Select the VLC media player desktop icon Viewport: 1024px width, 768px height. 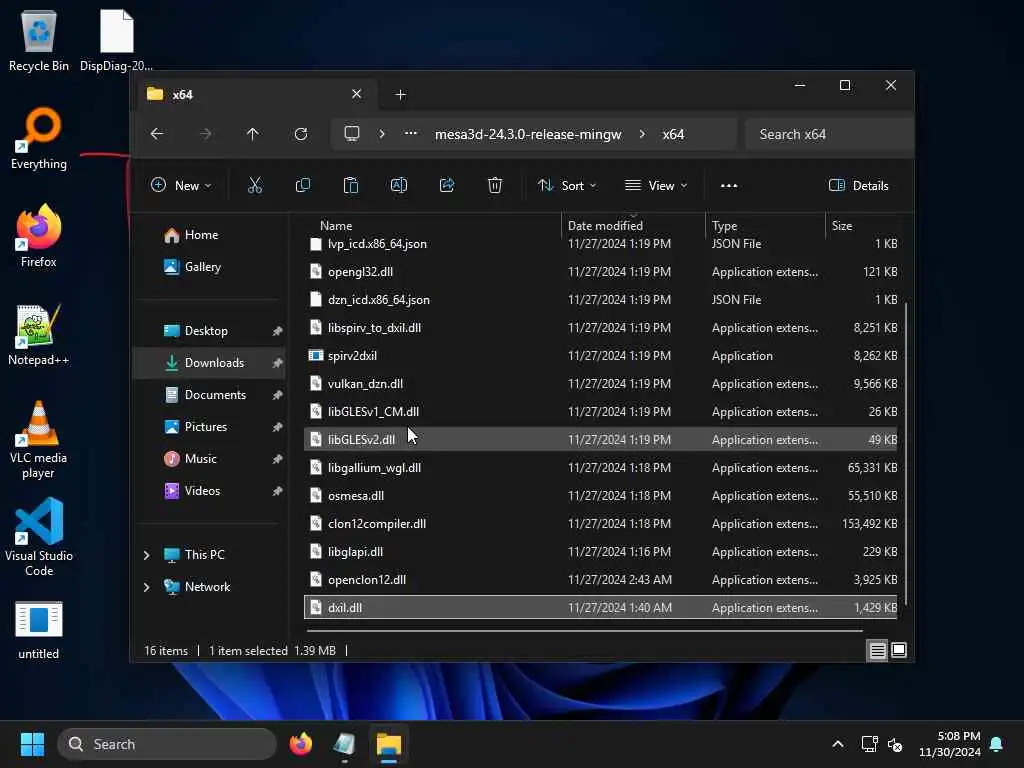tap(39, 440)
